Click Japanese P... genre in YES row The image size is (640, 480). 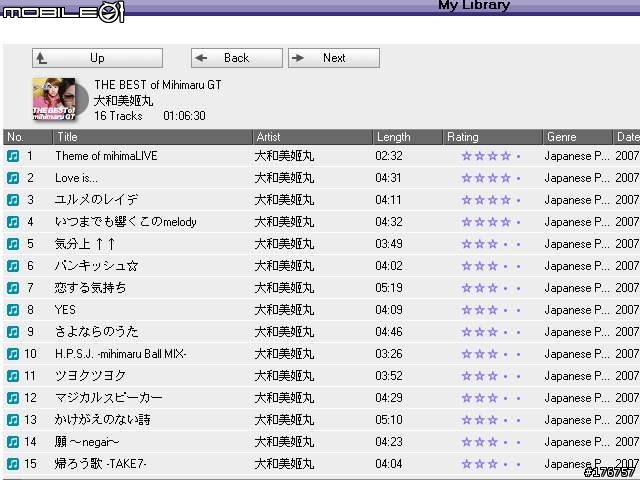[x=577, y=310]
